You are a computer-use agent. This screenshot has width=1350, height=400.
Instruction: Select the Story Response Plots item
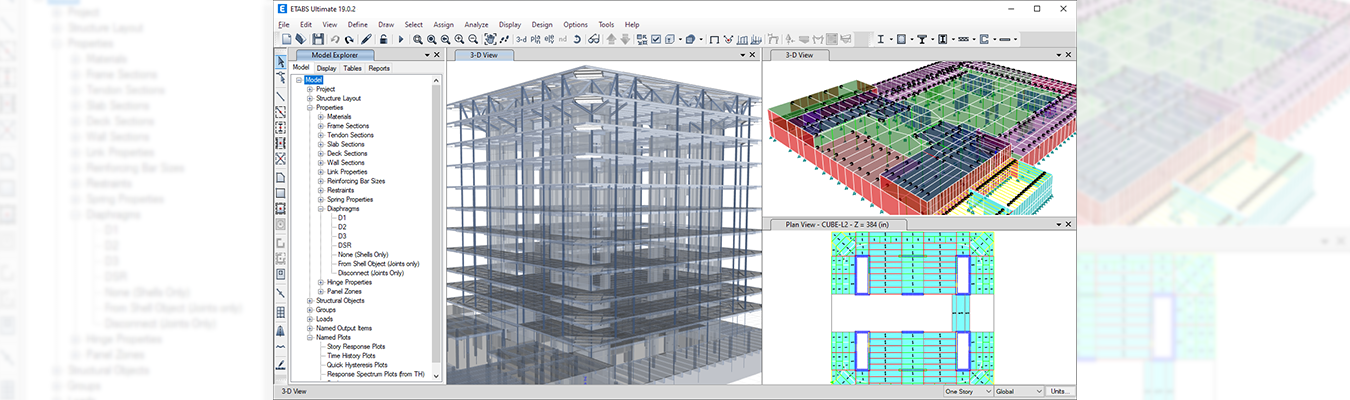[357, 347]
